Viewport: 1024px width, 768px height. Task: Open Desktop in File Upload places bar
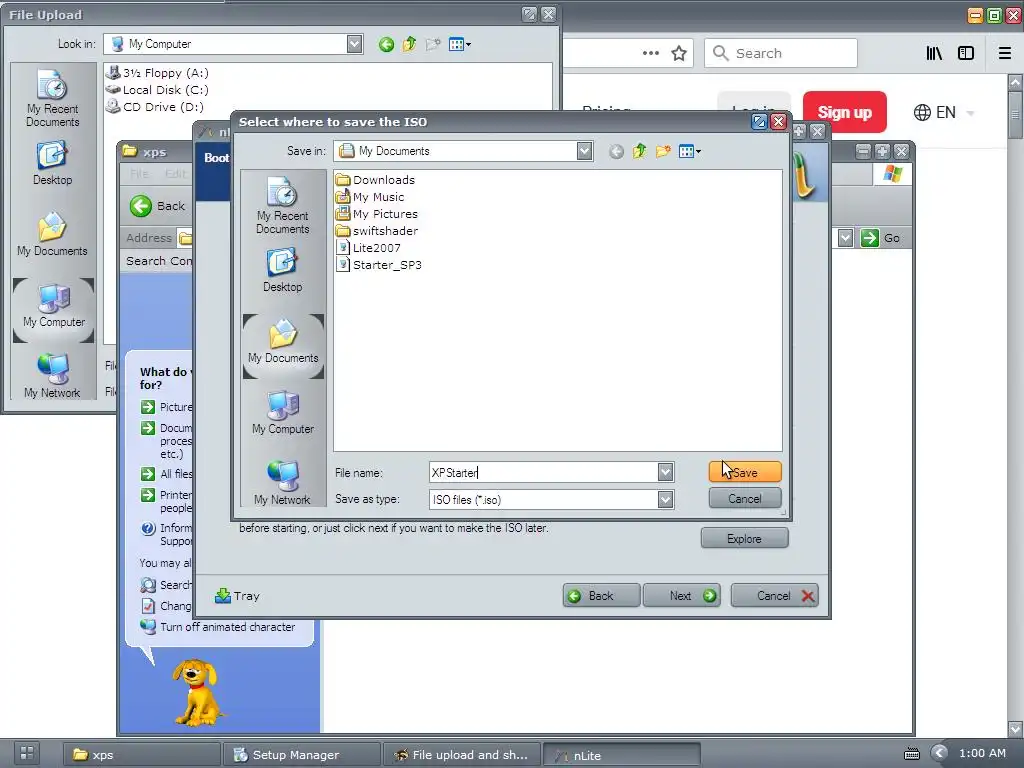click(53, 163)
